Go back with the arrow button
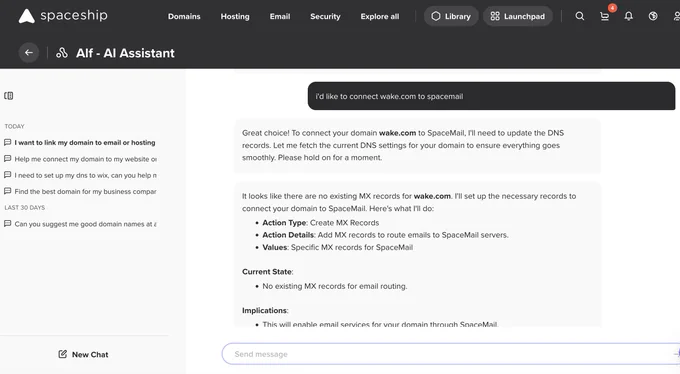Viewport: 680px width, 374px height. point(29,52)
